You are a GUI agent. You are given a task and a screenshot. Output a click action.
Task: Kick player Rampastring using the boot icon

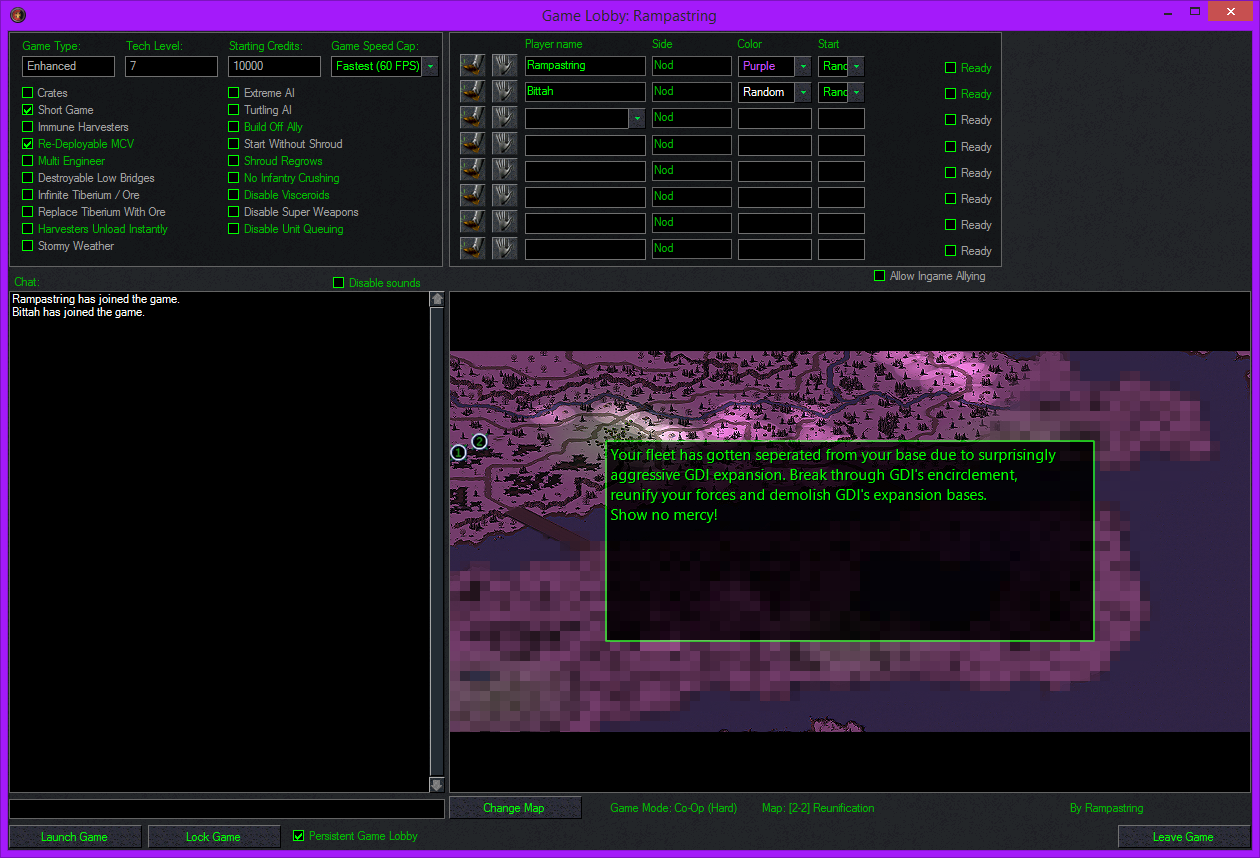click(x=472, y=65)
